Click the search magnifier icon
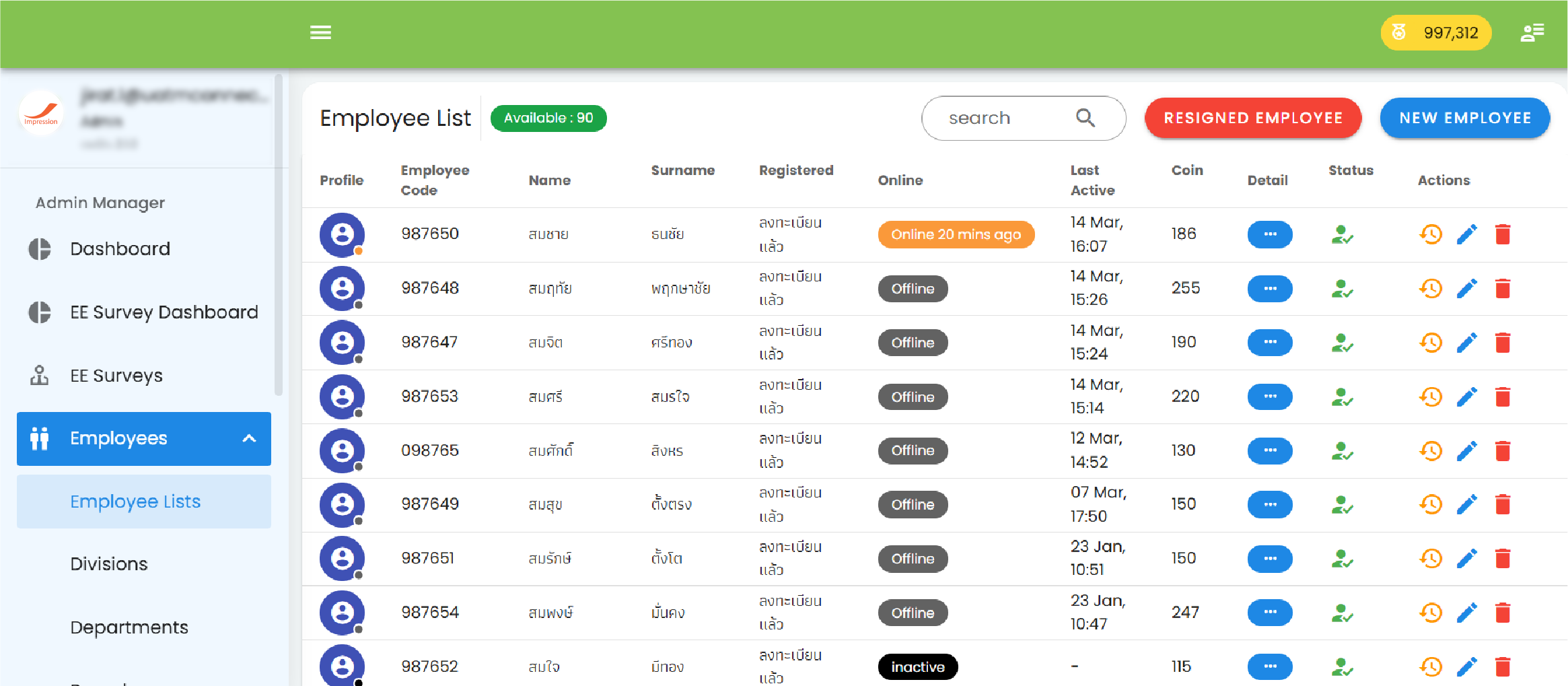This screenshot has height=686, width=1568. (1085, 118)
